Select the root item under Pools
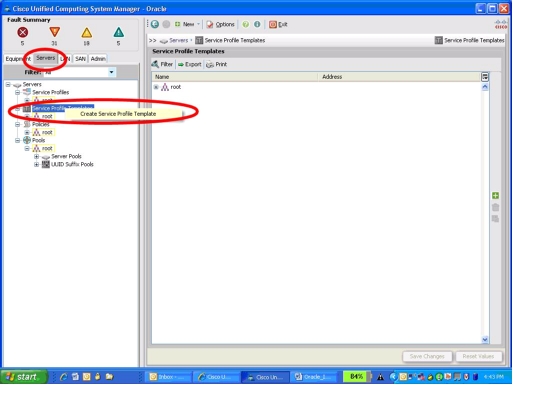This screenshot has width=551, height=402. click(x=47, y=149)
